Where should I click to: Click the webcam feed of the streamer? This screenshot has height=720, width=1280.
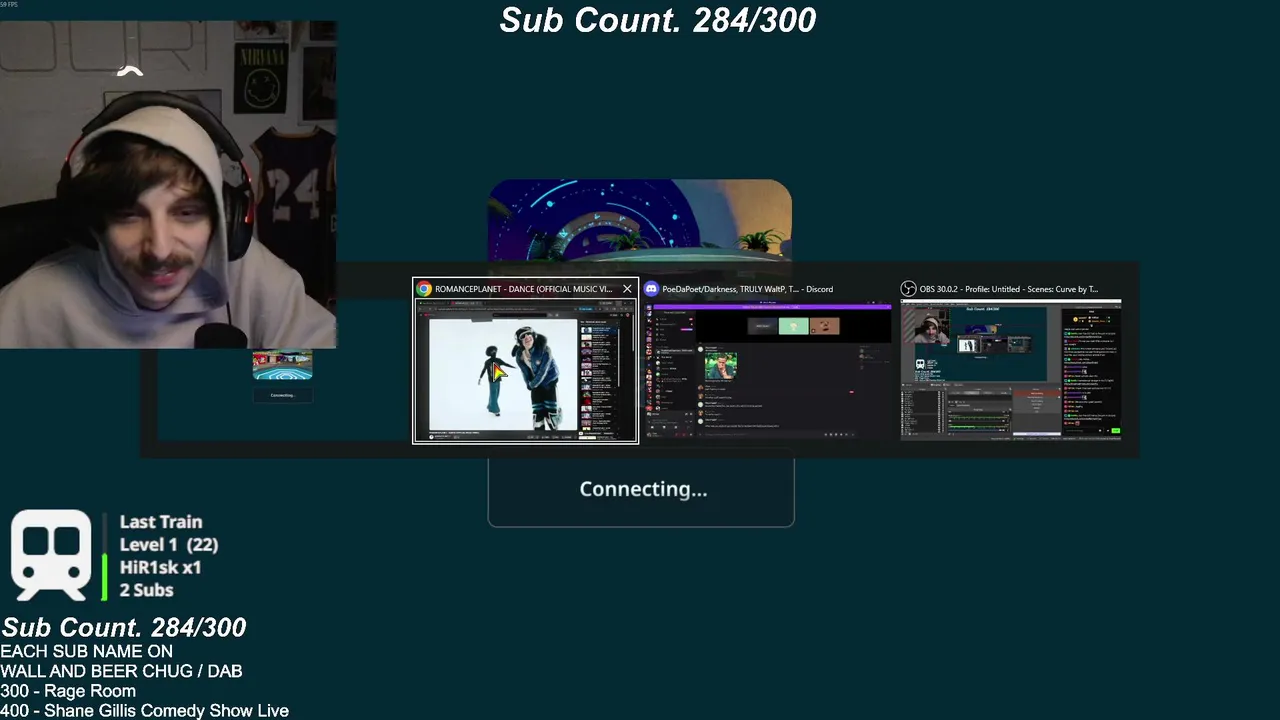point(168,185)
